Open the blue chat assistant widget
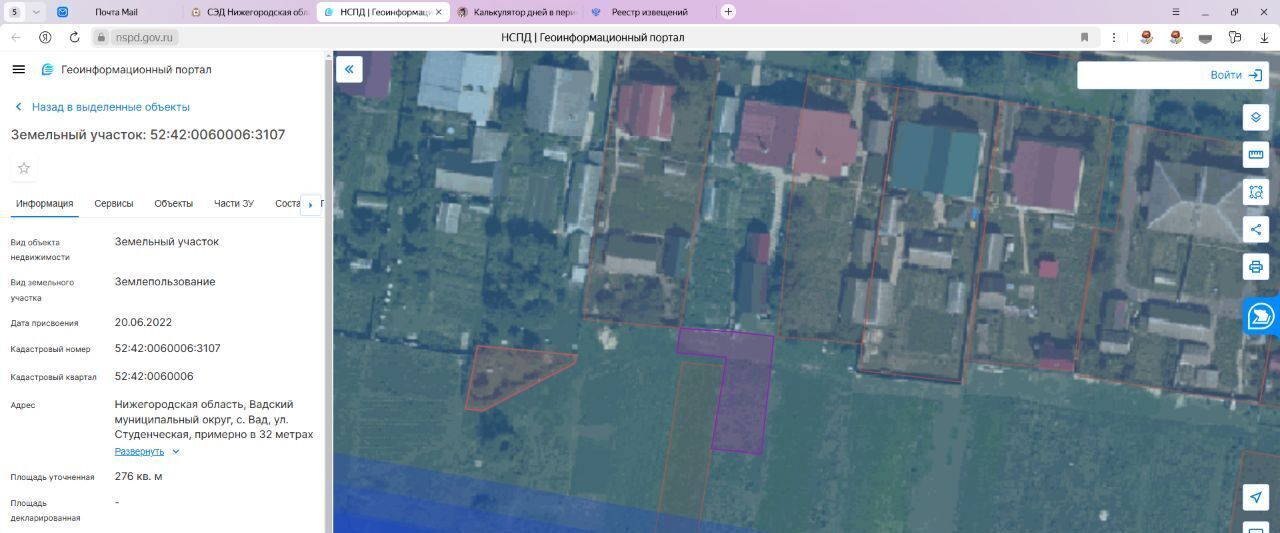This screenshot has height=533, width=1280. click(1261, 316)
